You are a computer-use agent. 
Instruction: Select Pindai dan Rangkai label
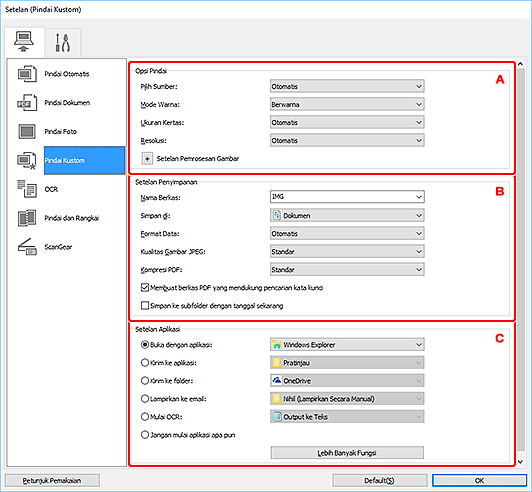click(72, 218)
